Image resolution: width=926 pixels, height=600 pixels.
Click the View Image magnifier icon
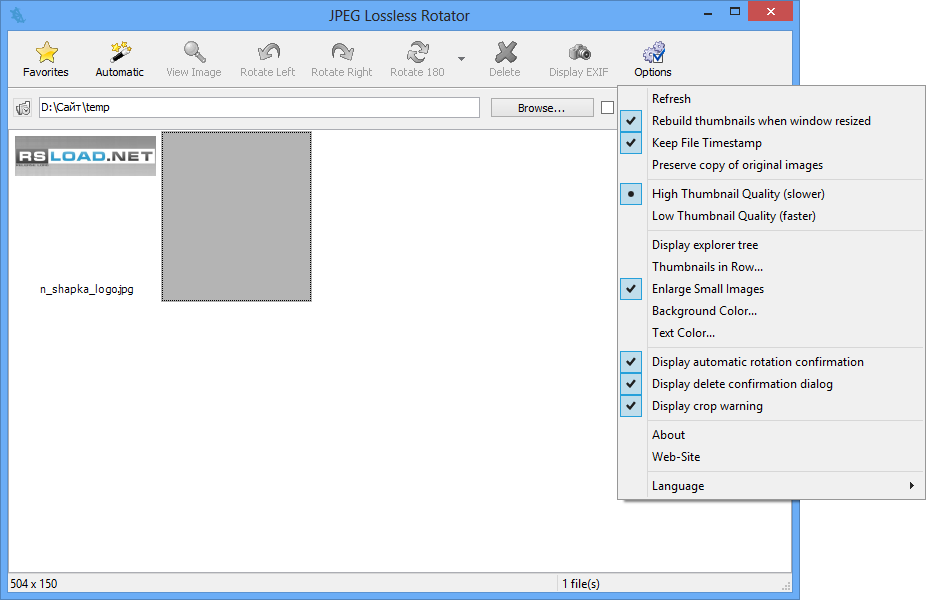tap(194, 52)
